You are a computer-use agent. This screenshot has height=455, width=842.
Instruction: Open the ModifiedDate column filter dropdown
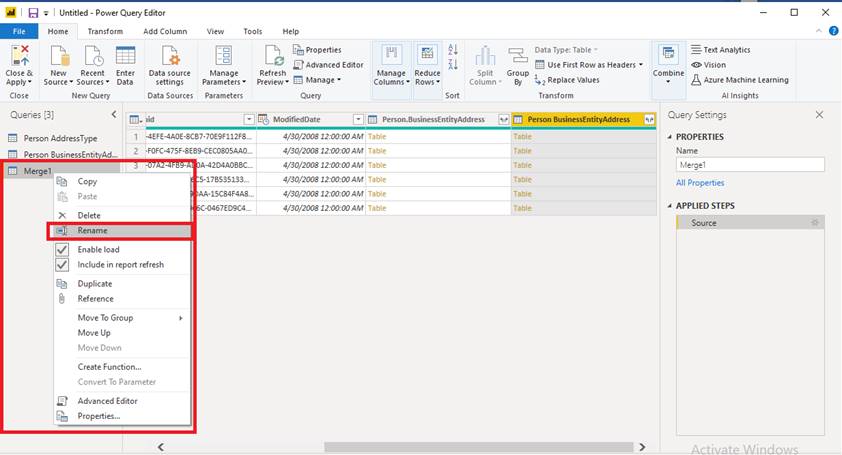tap(358, 119)
